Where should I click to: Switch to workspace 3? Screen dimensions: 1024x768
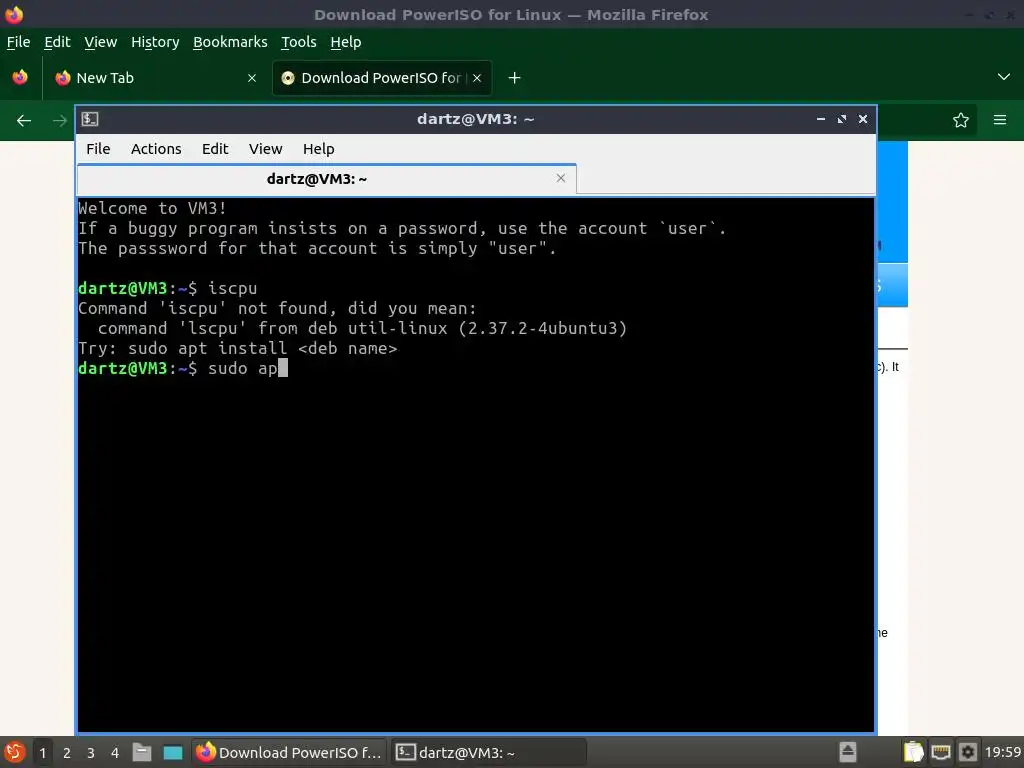coord(91,753)
